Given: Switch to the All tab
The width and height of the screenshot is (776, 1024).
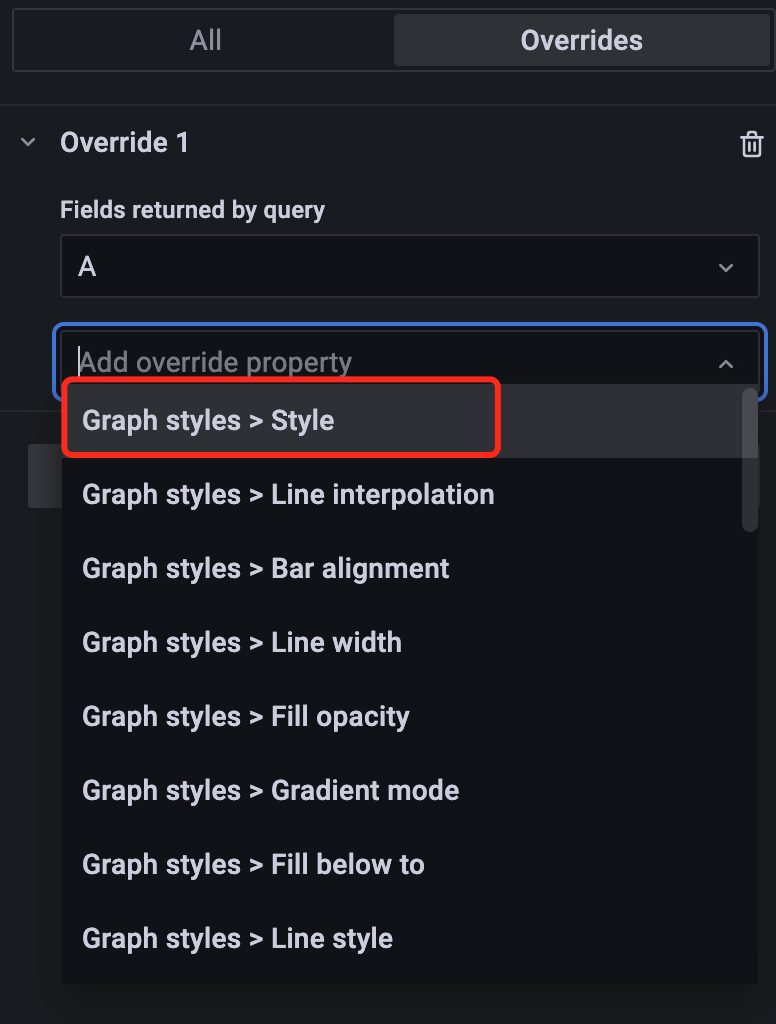Looking at the screenshot, I should pyautogui.click(x=204, y=40).
